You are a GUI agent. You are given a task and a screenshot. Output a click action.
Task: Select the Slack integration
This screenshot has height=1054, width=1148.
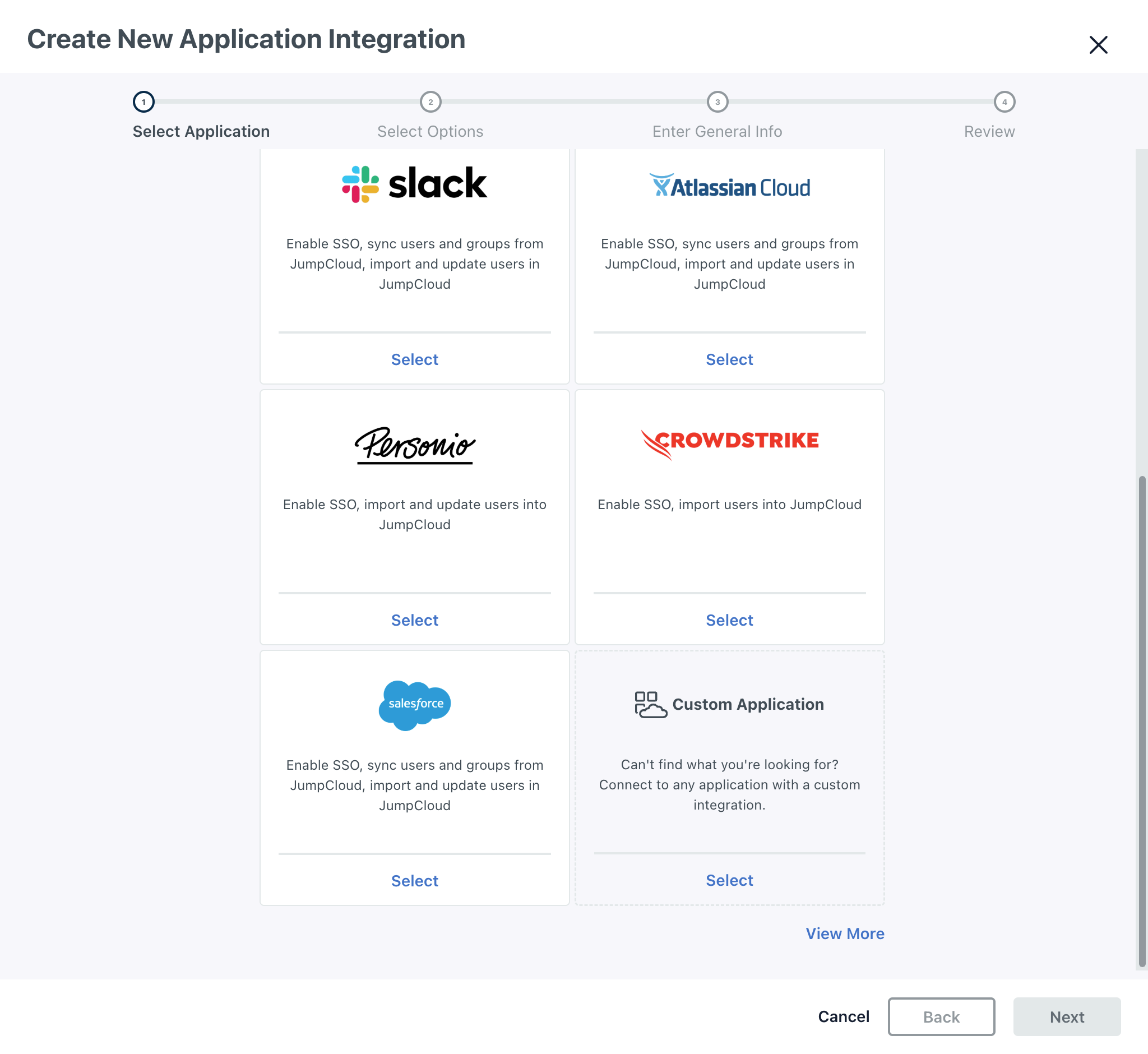click(415, 359)
